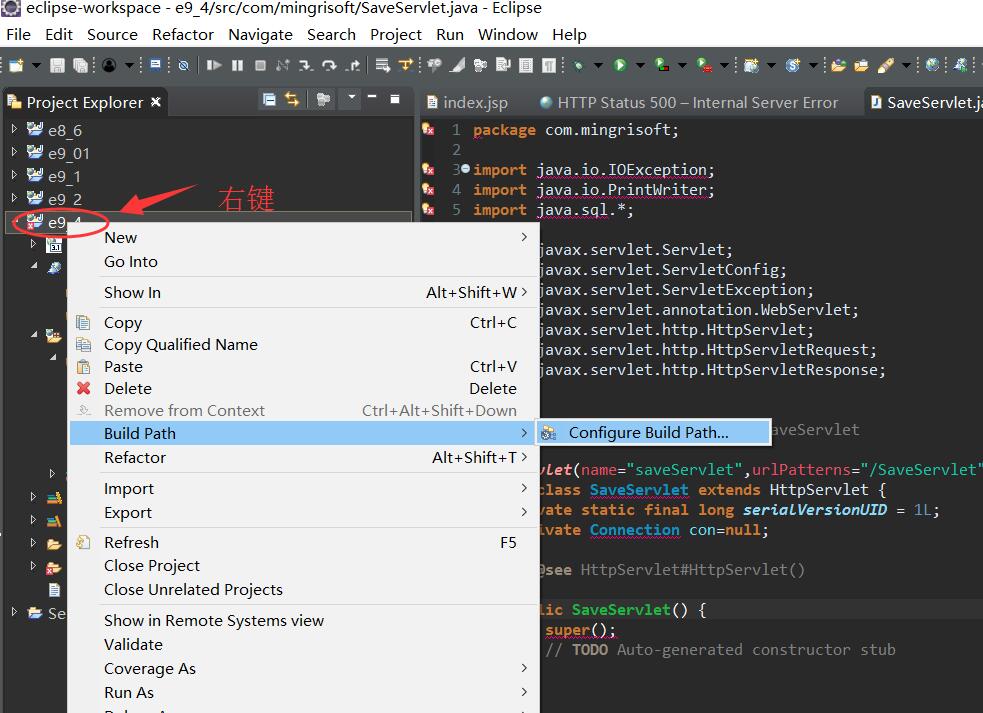Open the Window menu
Image resolution: width=983 pixels, height=713 pixels.
508,34
